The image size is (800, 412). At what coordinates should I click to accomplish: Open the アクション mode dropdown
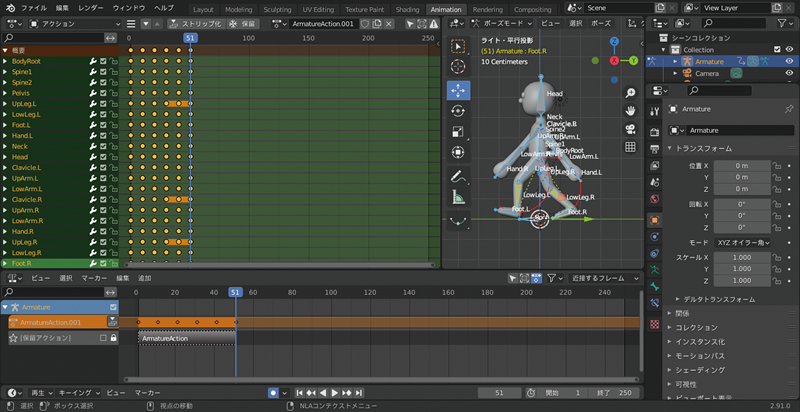click(x=75, y=24)
